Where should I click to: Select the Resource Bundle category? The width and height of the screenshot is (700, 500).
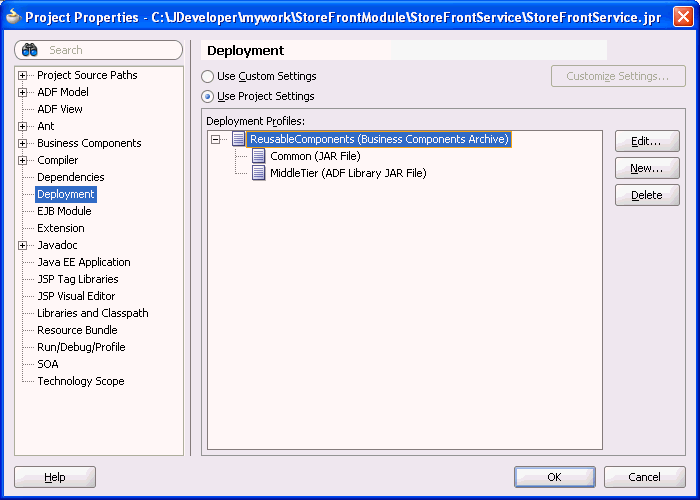tap(77, 329)
